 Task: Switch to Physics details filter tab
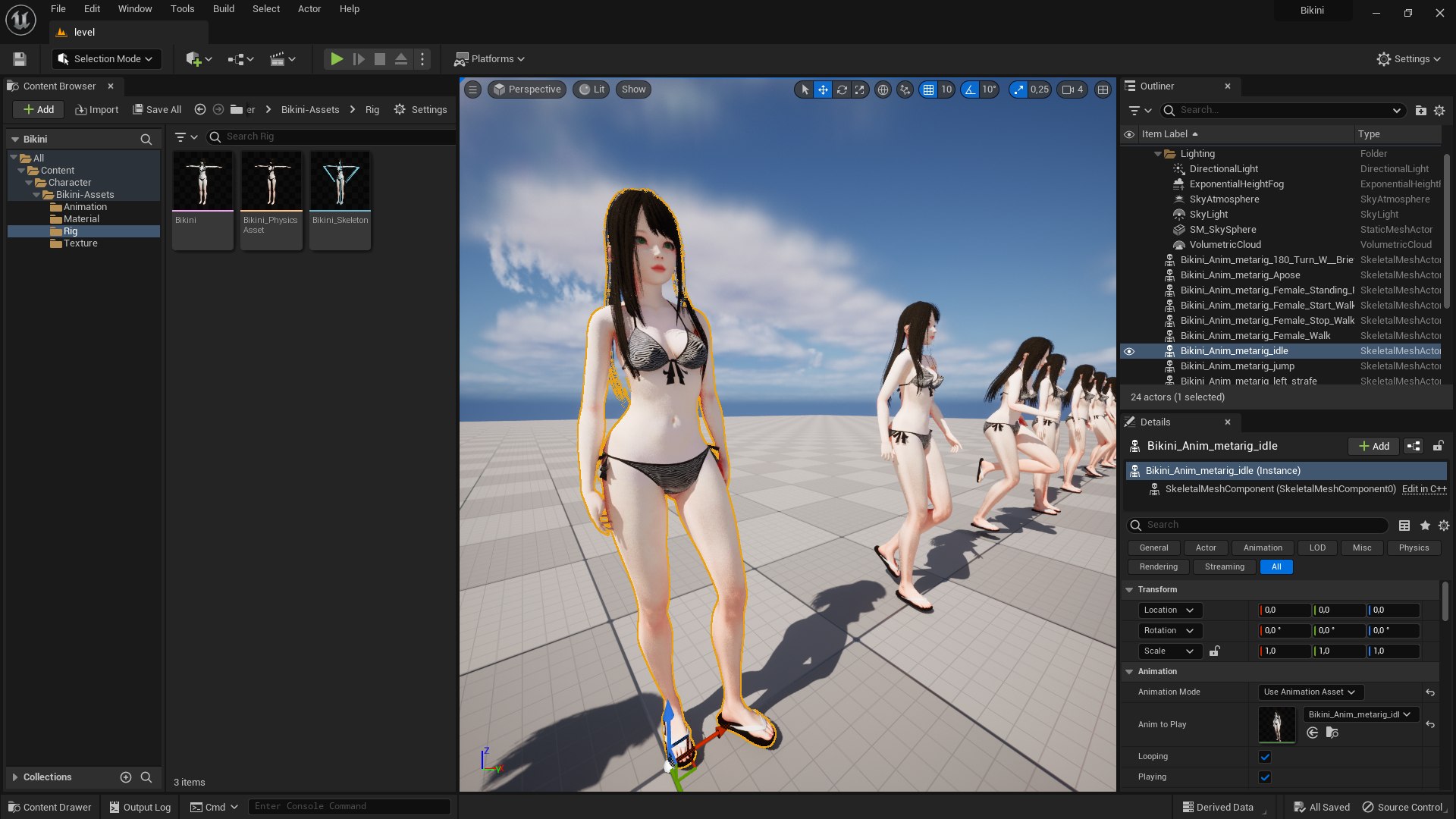[x=1414, y=548]
